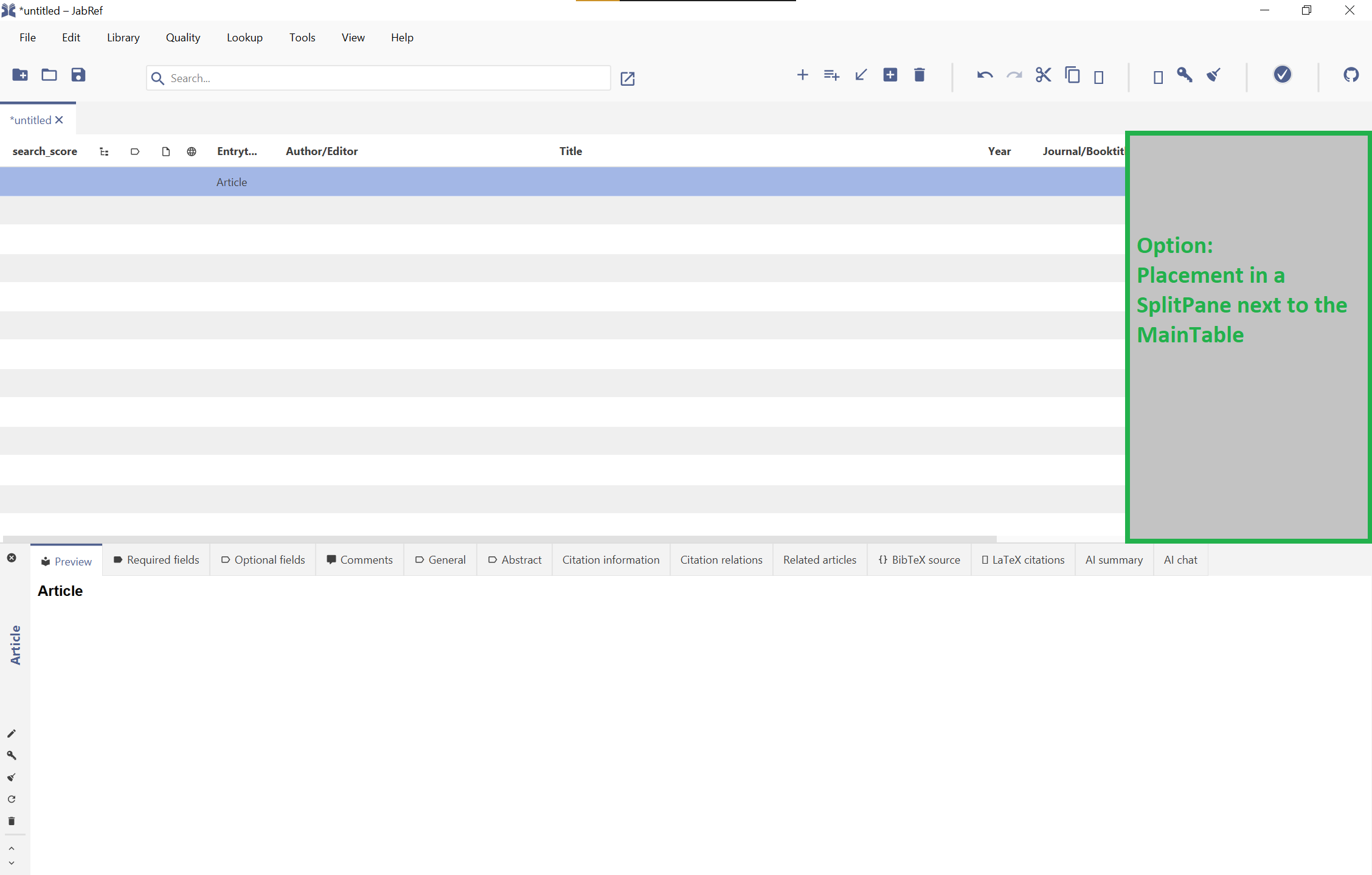This screenshot has height=875, width=1372.
Task: Click the BibTeX source tab
Action: (x=917, y=559)
